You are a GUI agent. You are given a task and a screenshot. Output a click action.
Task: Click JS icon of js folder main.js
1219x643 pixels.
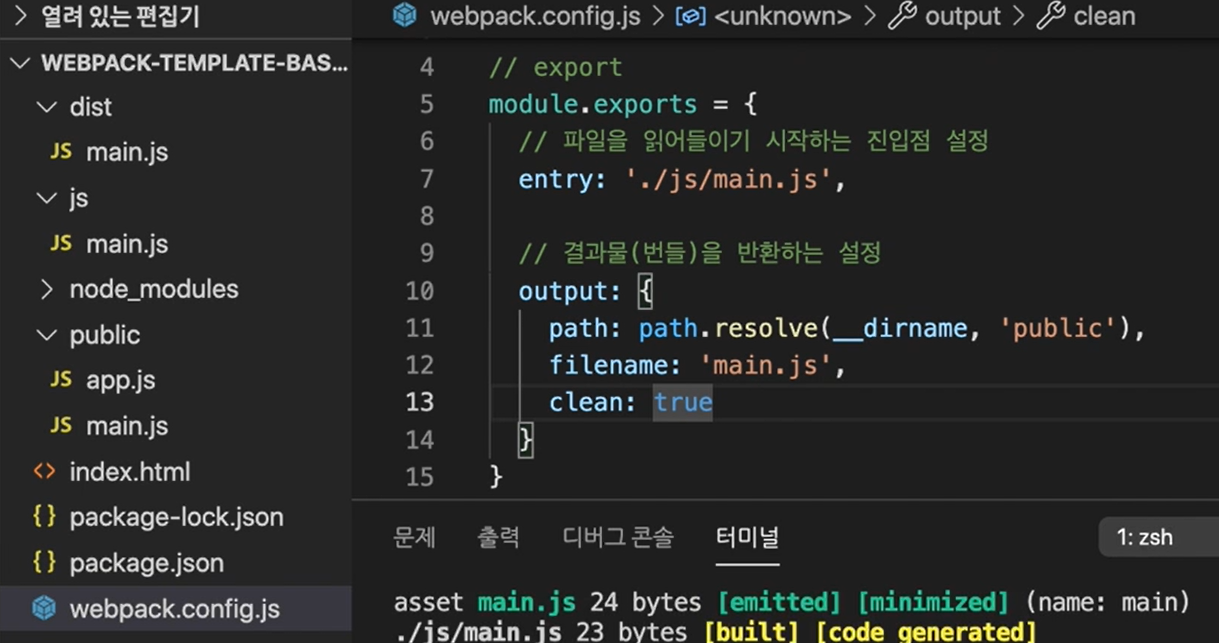pyautogui.click(x=61, y=243)
